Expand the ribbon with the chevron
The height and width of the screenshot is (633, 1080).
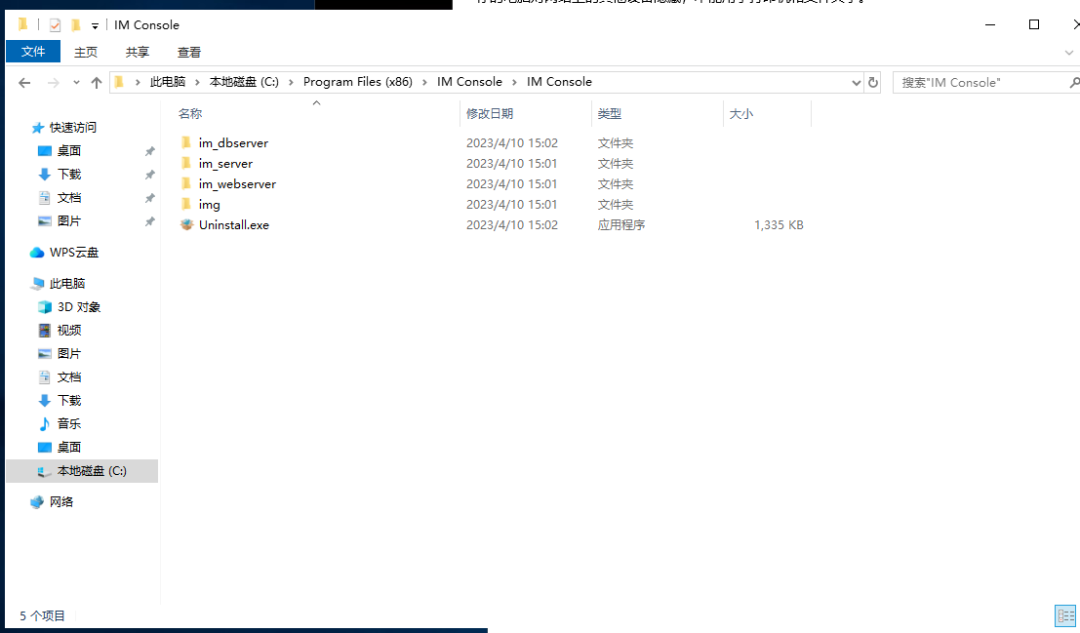pyautogui.click(x=1069, y=52)
